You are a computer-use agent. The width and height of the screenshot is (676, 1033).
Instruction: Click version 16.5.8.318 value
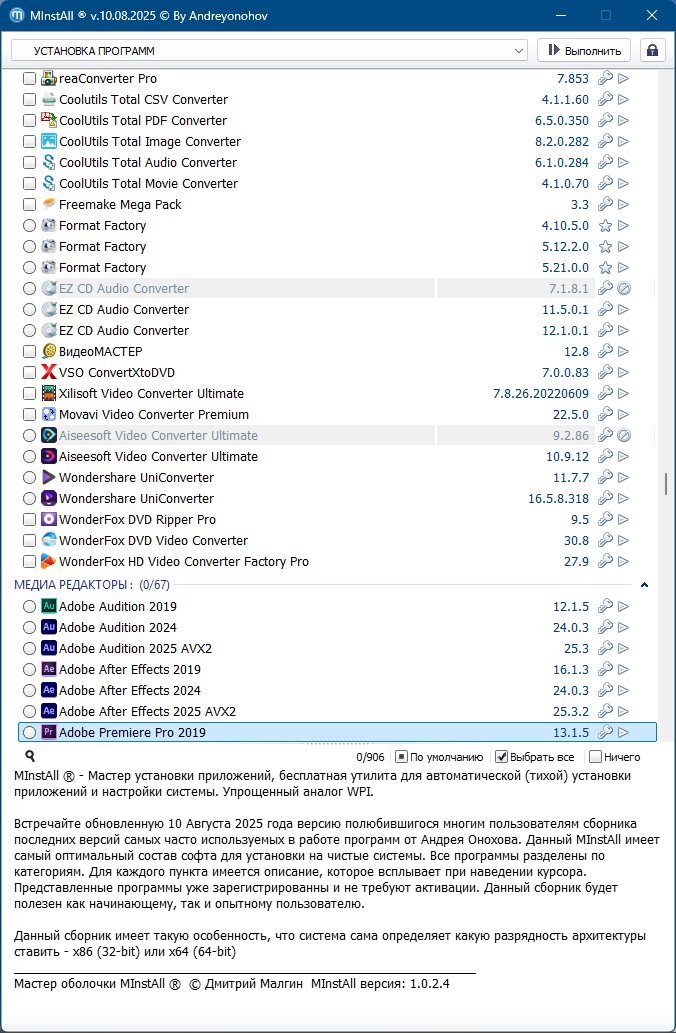coord(559,499)
